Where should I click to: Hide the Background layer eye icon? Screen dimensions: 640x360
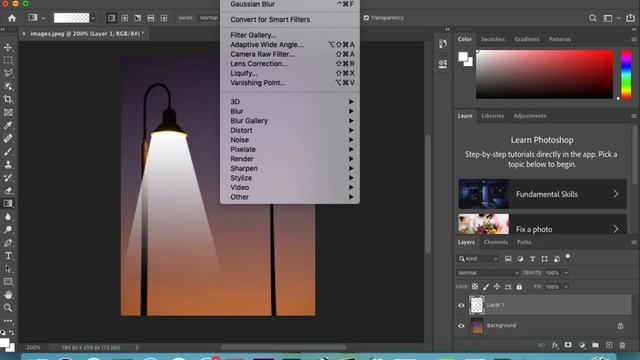click(461, 326)
